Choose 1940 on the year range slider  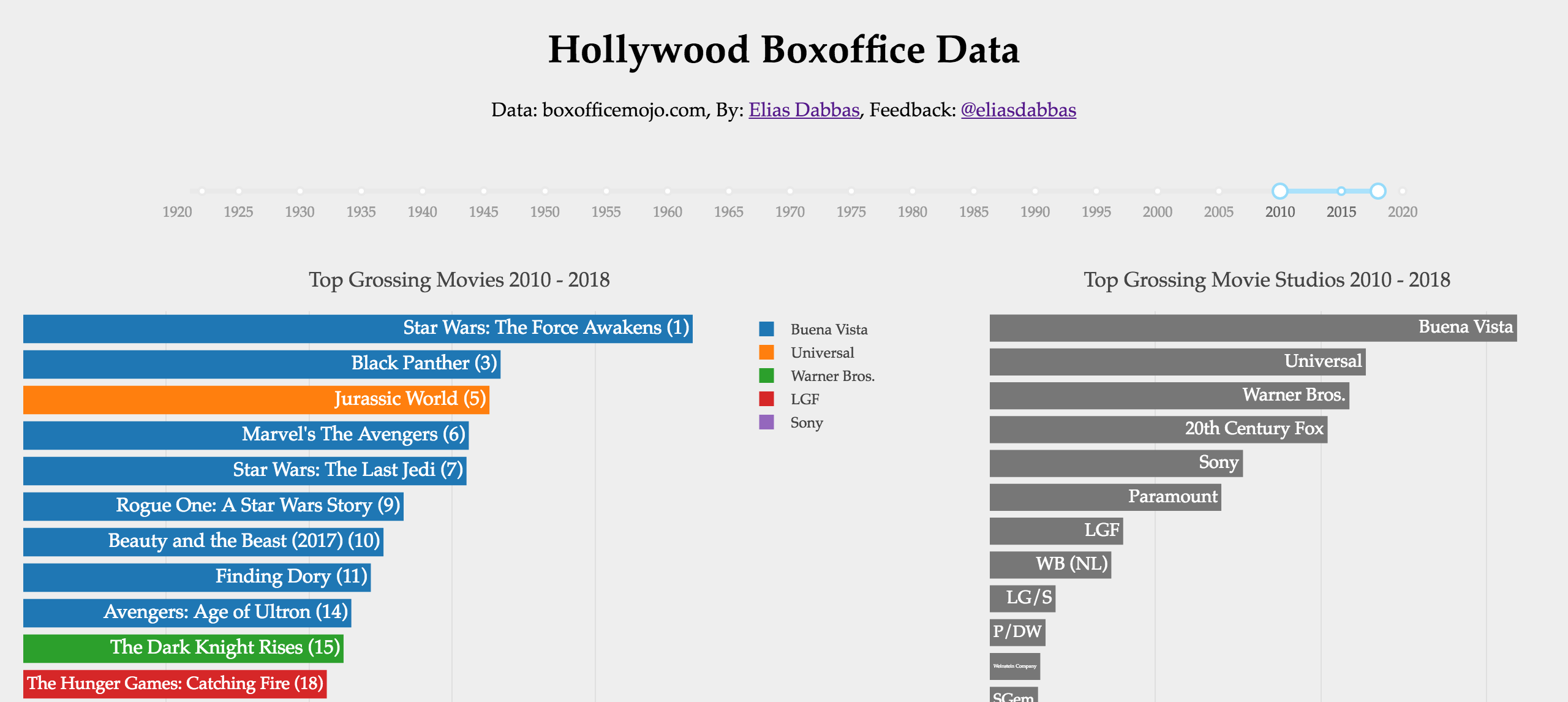pyautogui.click(x=422, y=212)
